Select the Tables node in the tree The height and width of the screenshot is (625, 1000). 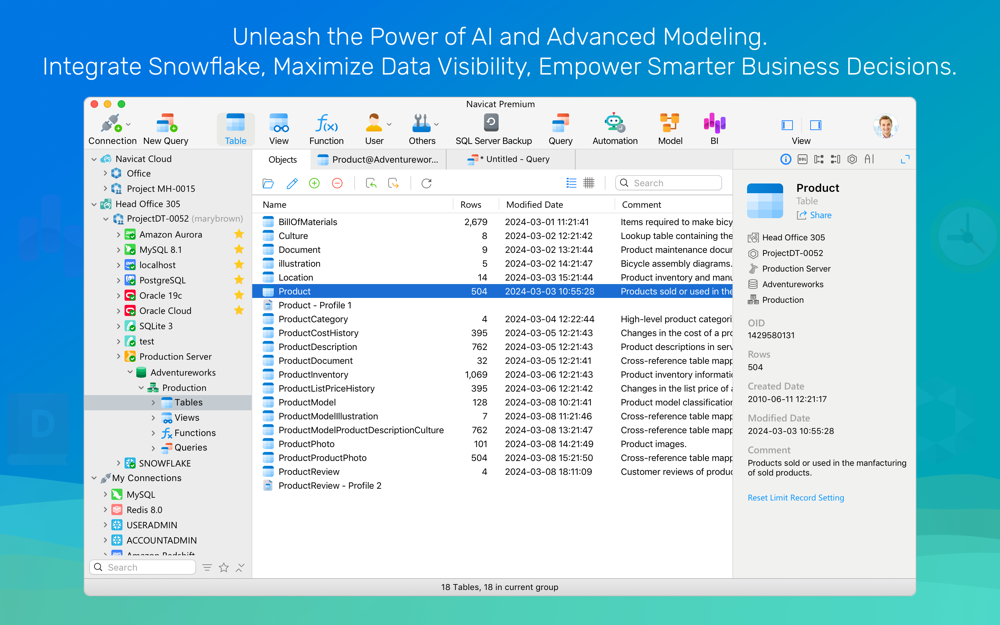pyautogui.click(x=168, y=402)
